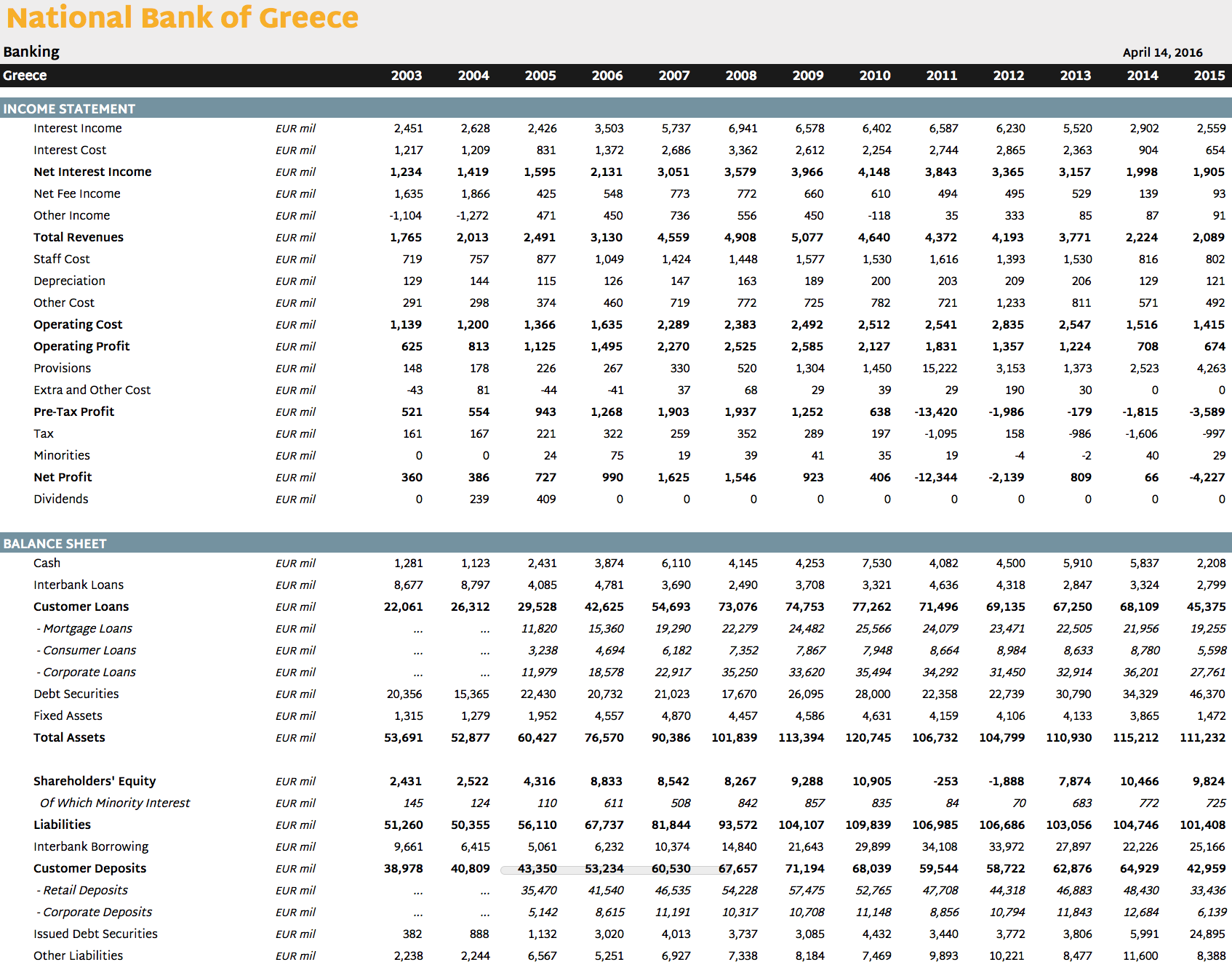Select the 'Total Assets' row label
This screenshot has height=970, width=1232.
pyautogui.click(x=69, y=738)
